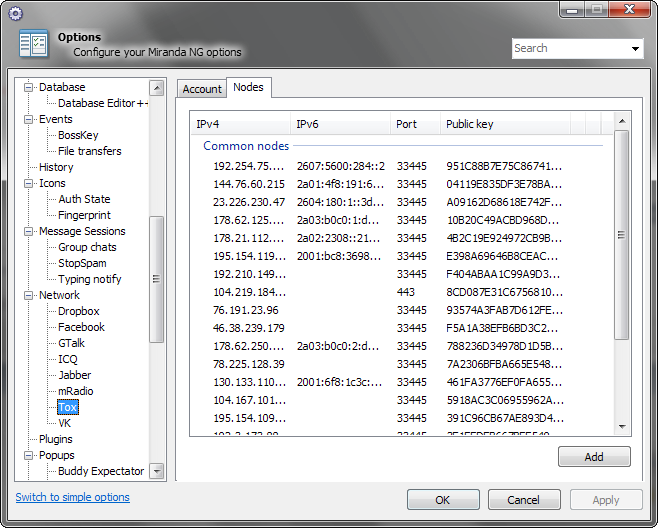Image resolution: width=658 pixels, height=528 pixels.
Task: Select the Nodes tab
Action: (248, 88)
